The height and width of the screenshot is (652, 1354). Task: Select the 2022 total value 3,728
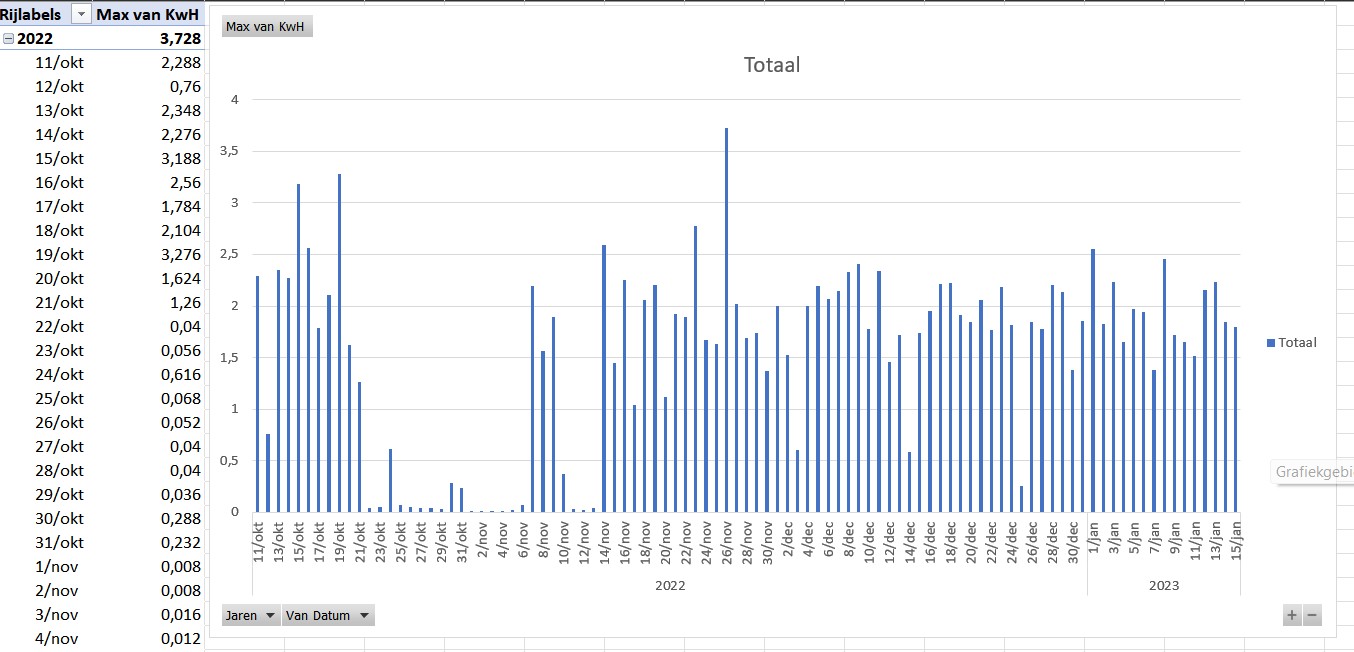coord(180,39)
